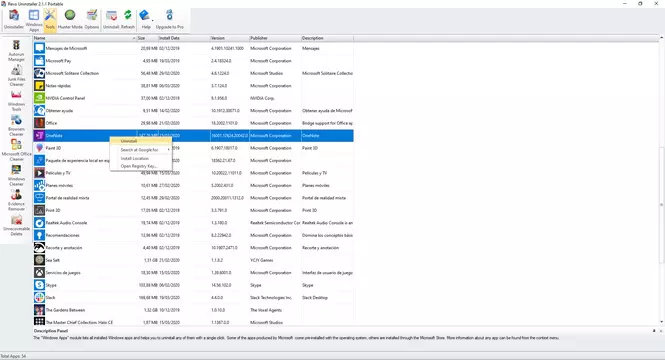Viewport: 665px width, 360px height.
Task: Open the Options toolbar button
Action: point(92,20)
